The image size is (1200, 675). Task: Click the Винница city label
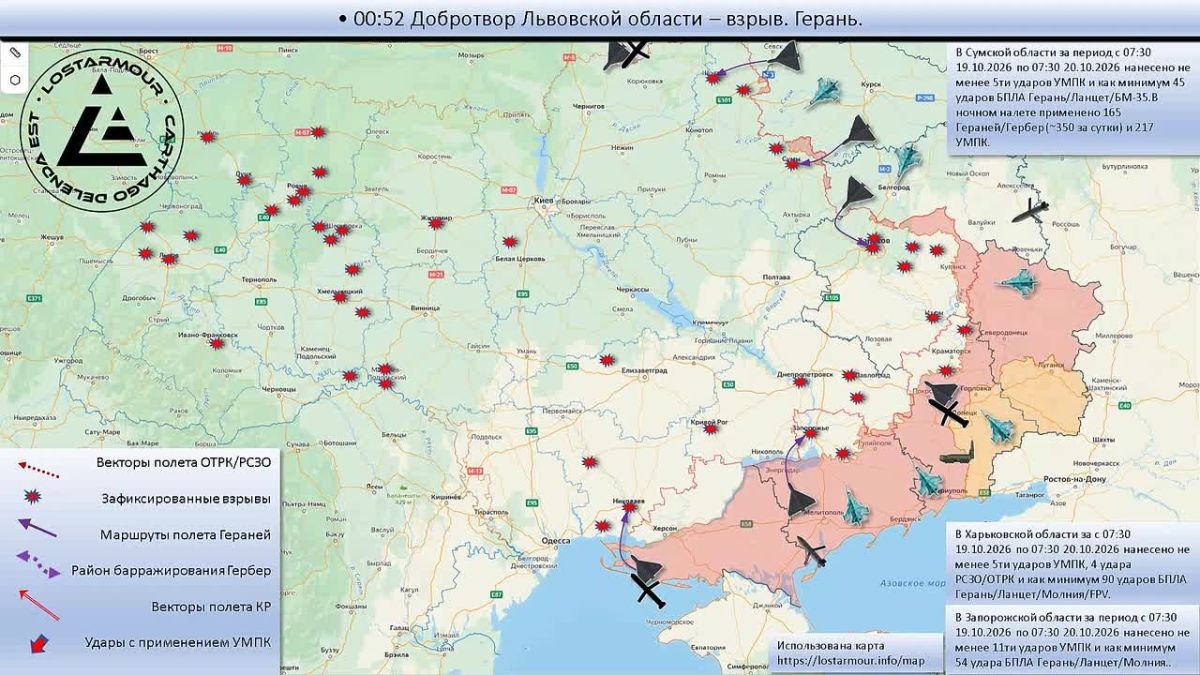pos(424,308)
